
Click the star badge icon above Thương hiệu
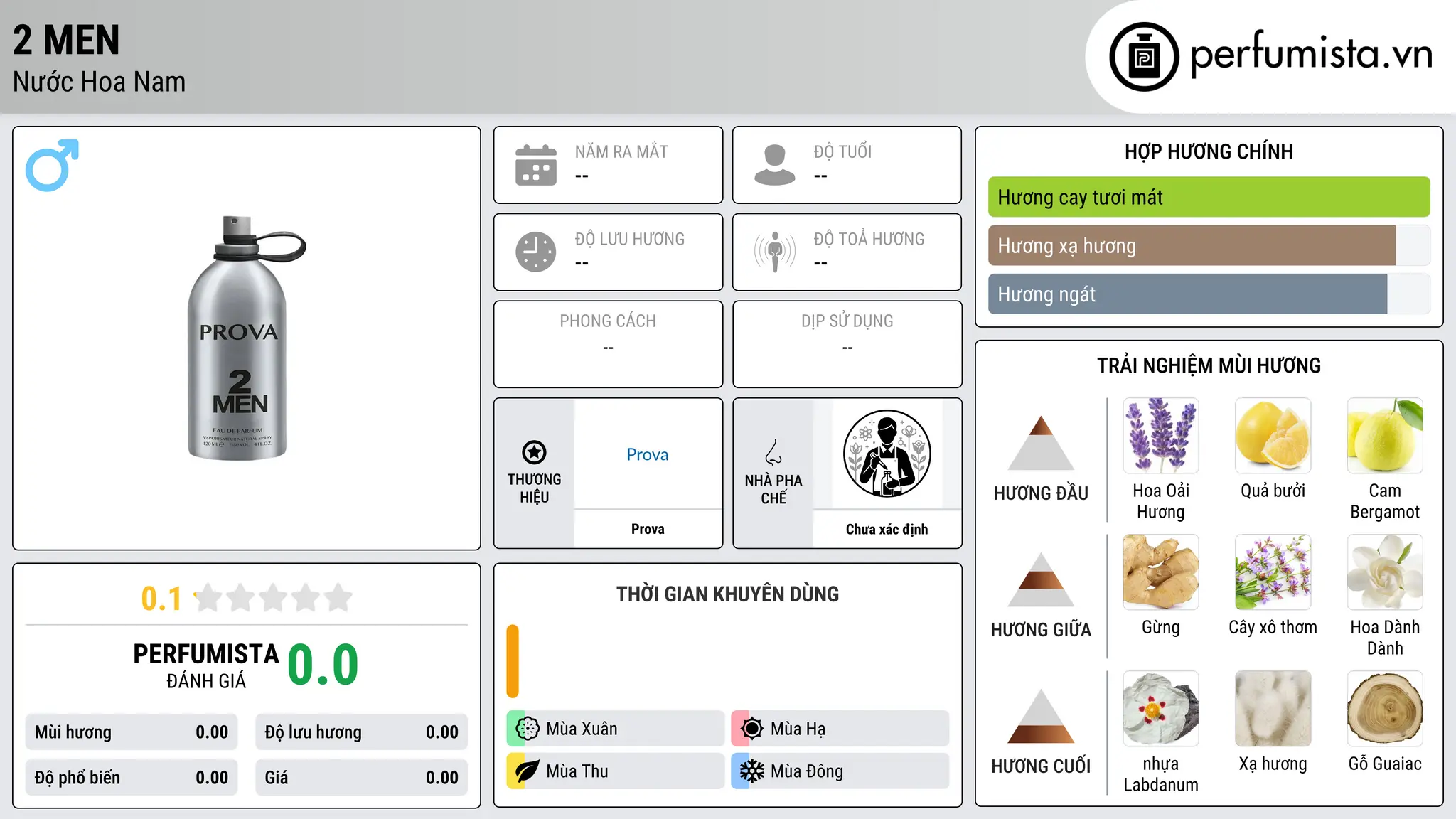point(534,452)
